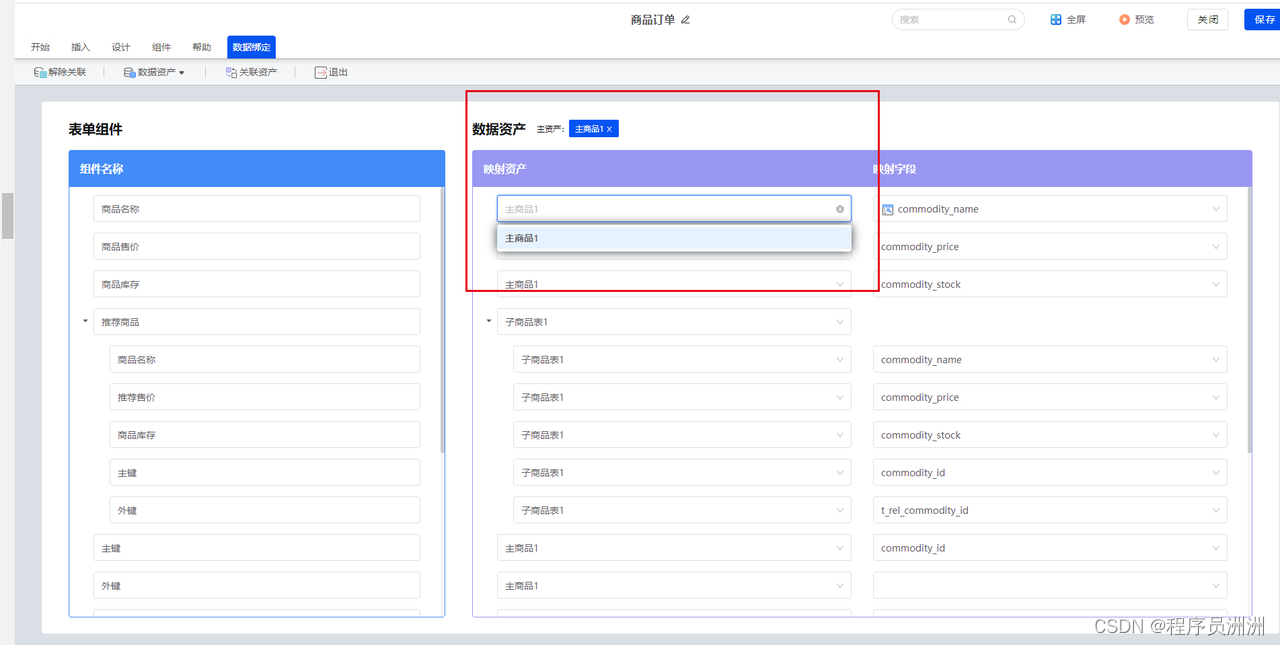Open the 数据资产 dropdown menu

pyautogui.click(x=154, y=72)
